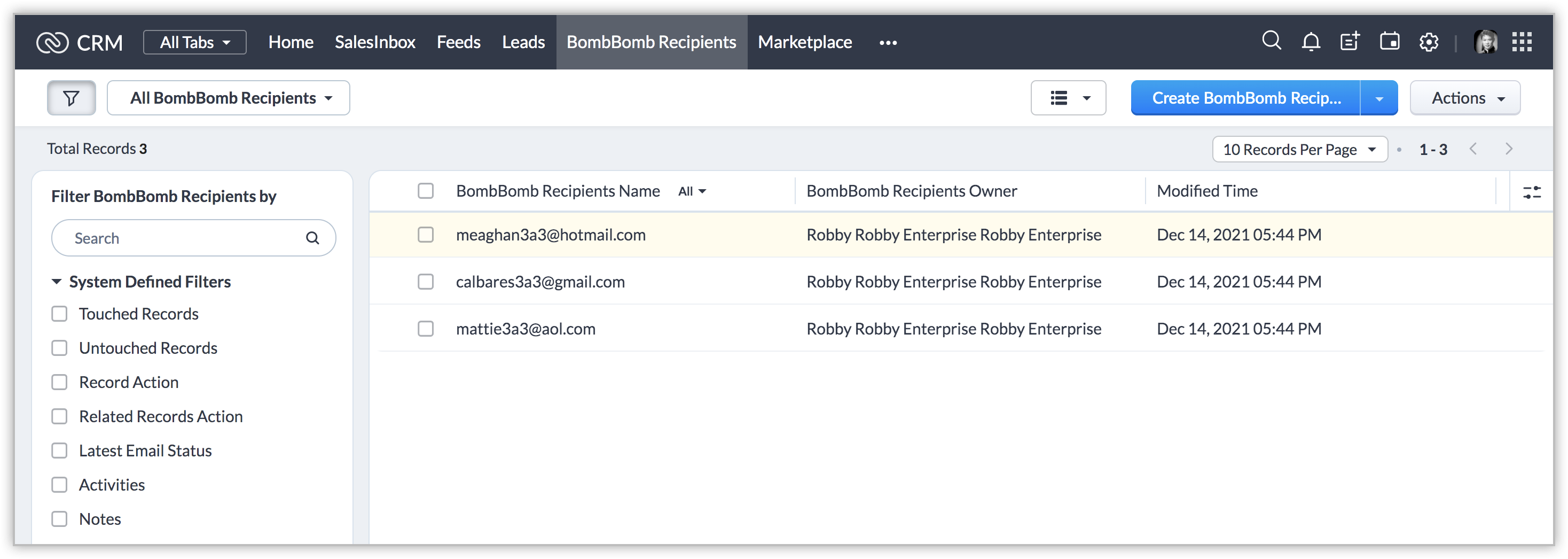Viewport: 1568px width, 559px height.
Task: Collapse the System Defined Filters section
Action: [x=57, y=282]
